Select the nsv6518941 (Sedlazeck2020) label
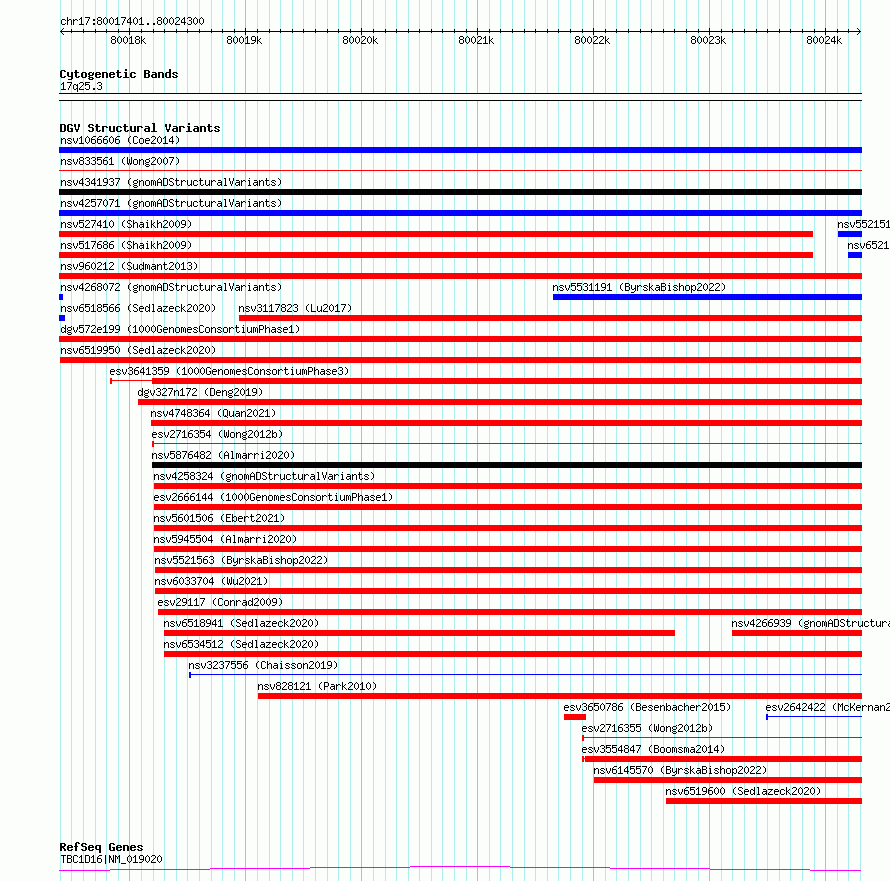 [241, 623]
